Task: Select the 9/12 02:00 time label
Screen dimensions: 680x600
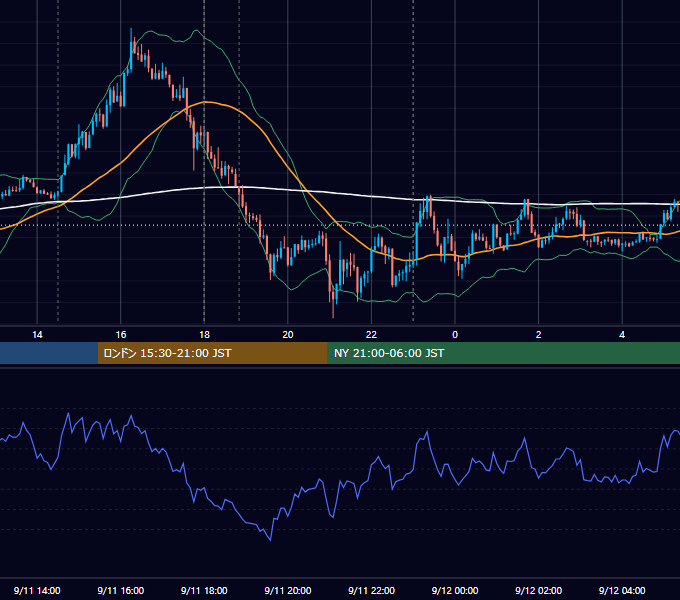Action: tap(538, 590)
